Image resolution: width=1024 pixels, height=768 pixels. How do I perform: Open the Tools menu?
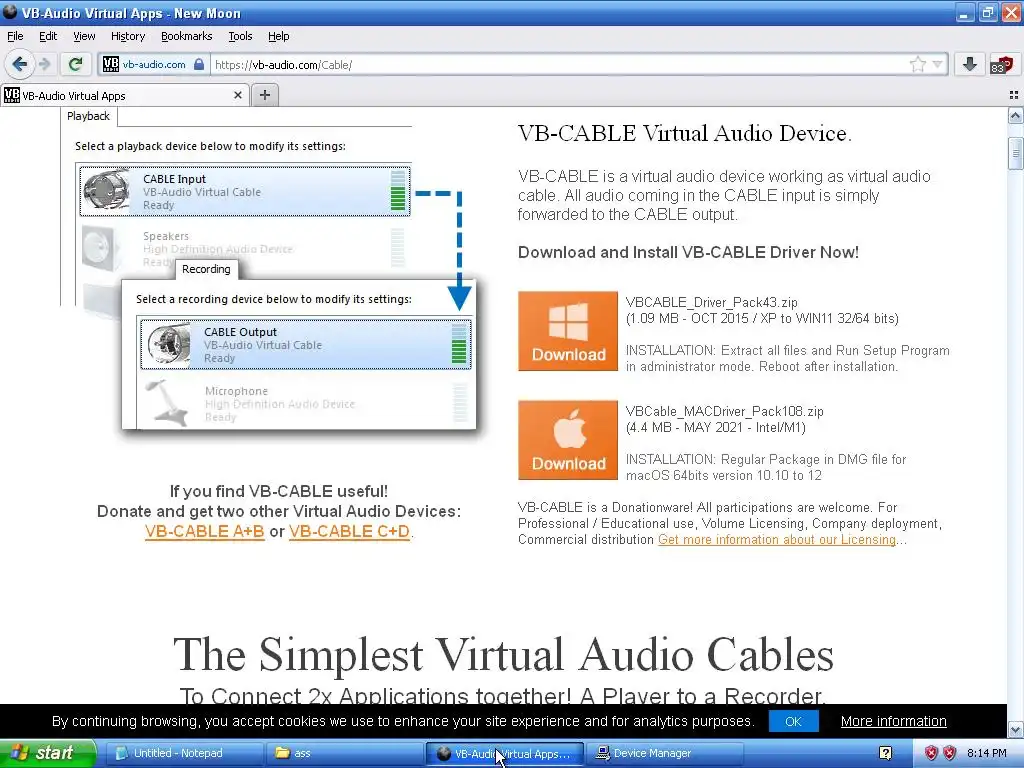point(240,36)
